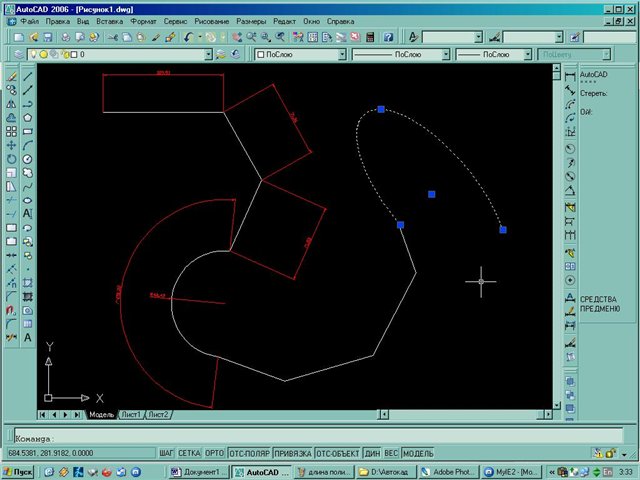Image resolution: width=640 pixels, height=480 pixels.
Task: Choose the Circle drawing tool
Action: (x=27, y=158)
